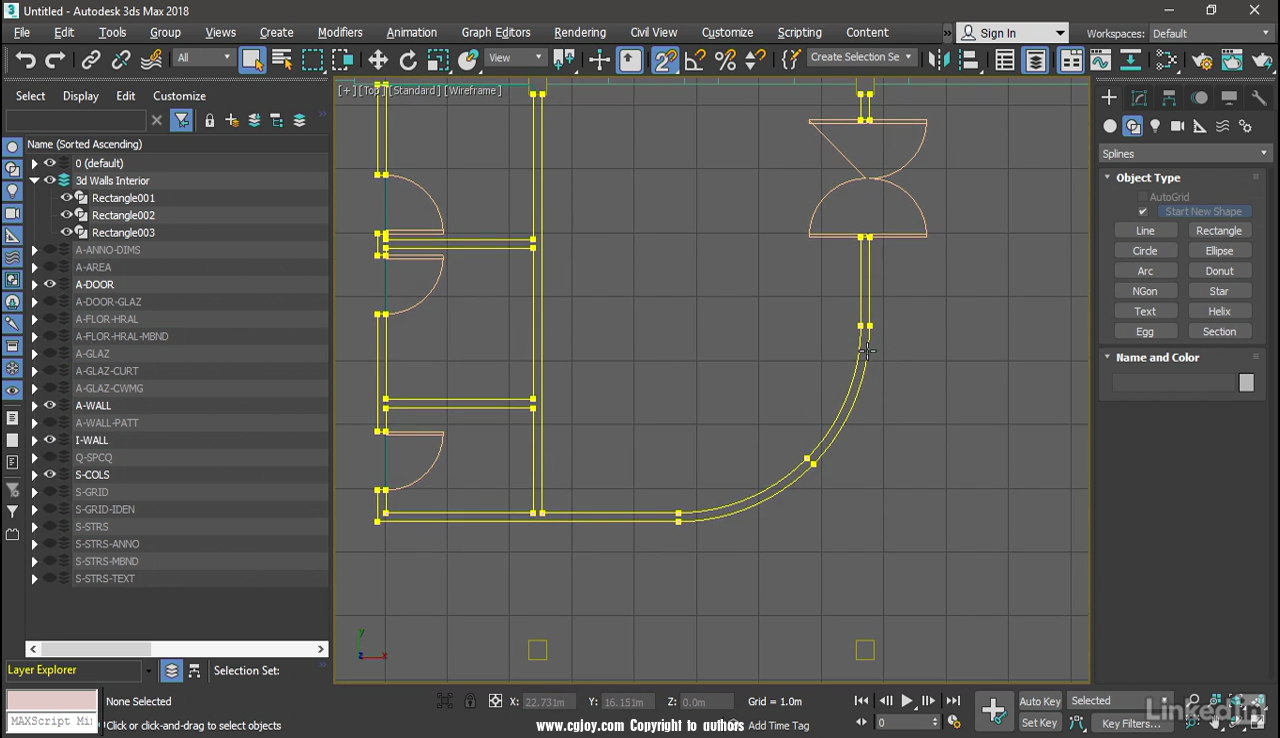This screenshot has height=738, width=1280.
Task: Open the Modifiers menu
Action: pyautogui.click(x=340, y=32)
